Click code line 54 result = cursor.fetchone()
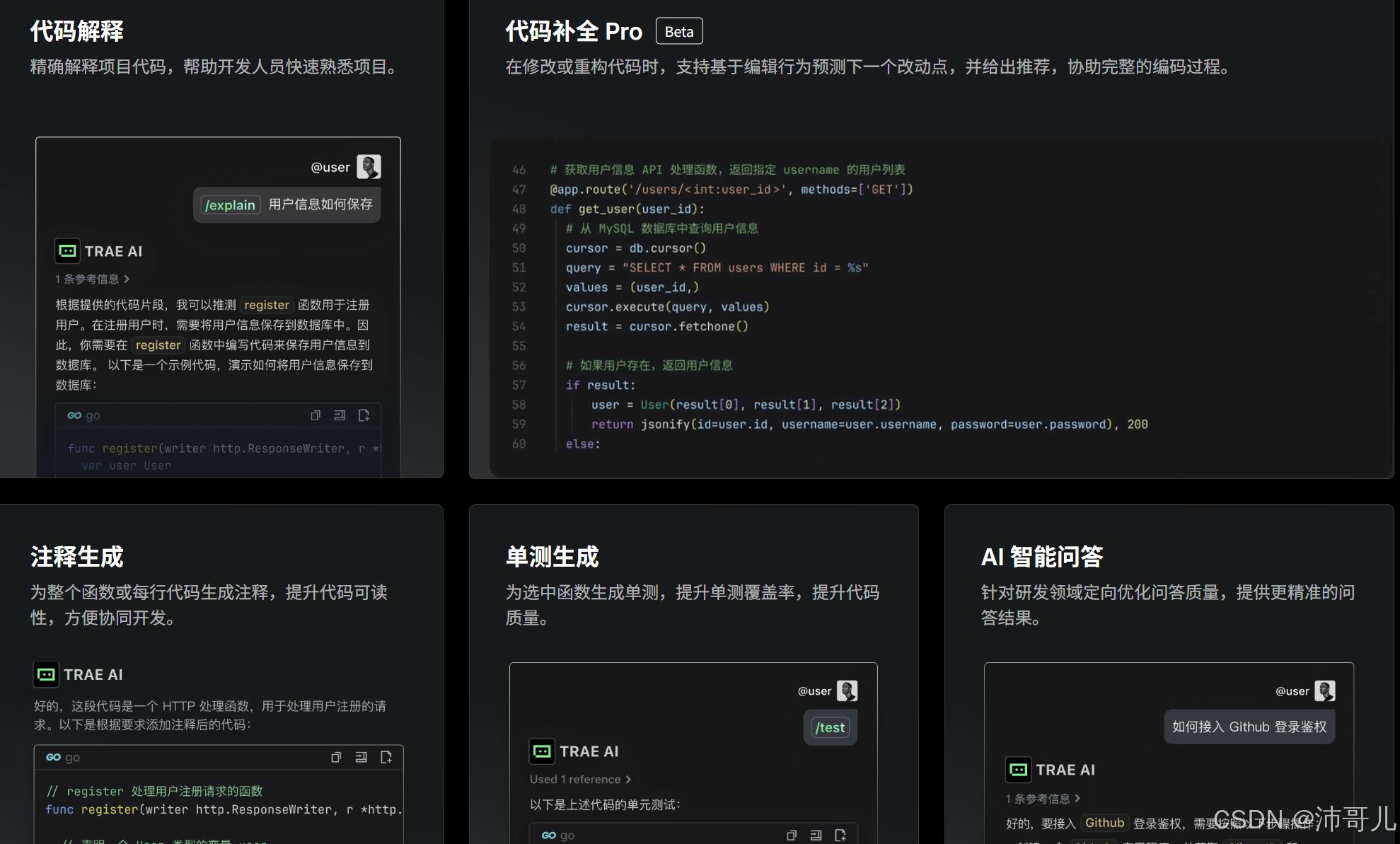Image resolution: width=1400 pixels, height=844 pixels. 656,327
